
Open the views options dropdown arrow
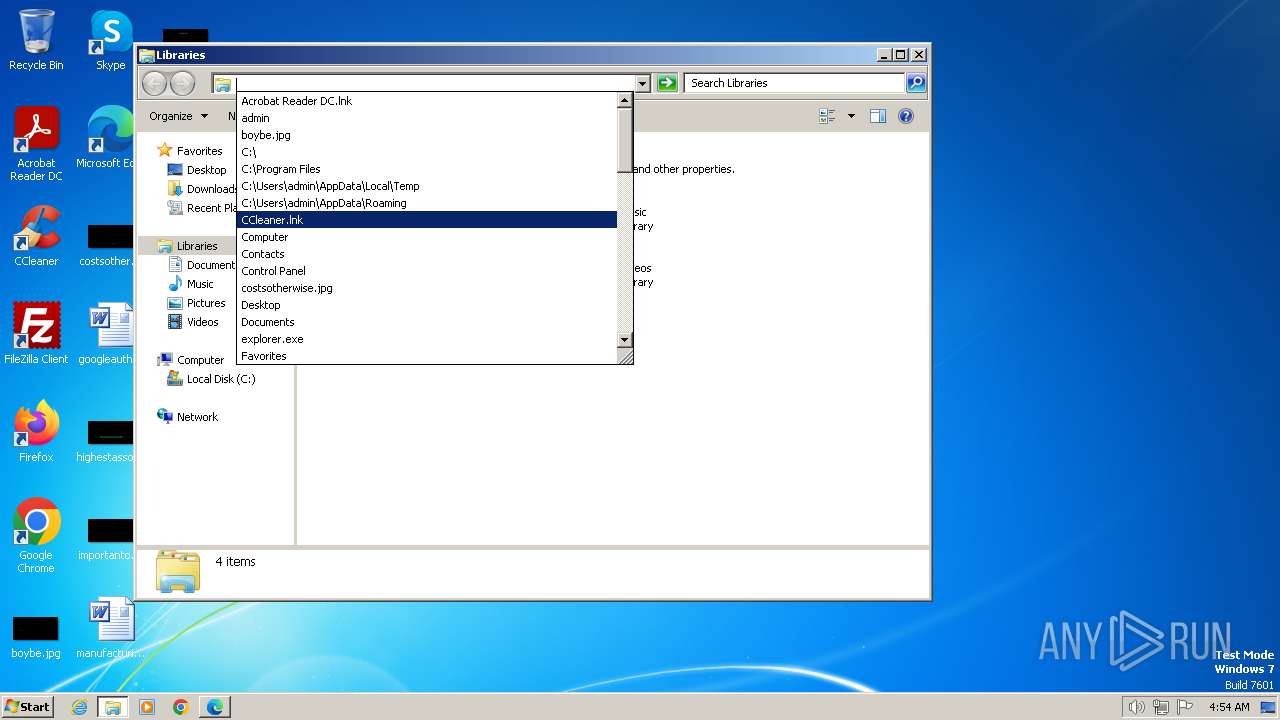pos(851,116)
